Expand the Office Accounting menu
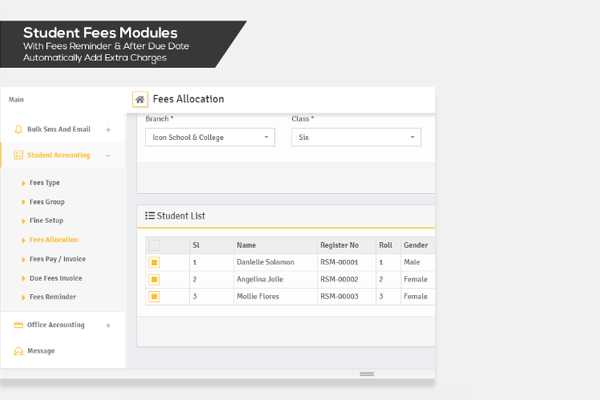 click(108, 325)
